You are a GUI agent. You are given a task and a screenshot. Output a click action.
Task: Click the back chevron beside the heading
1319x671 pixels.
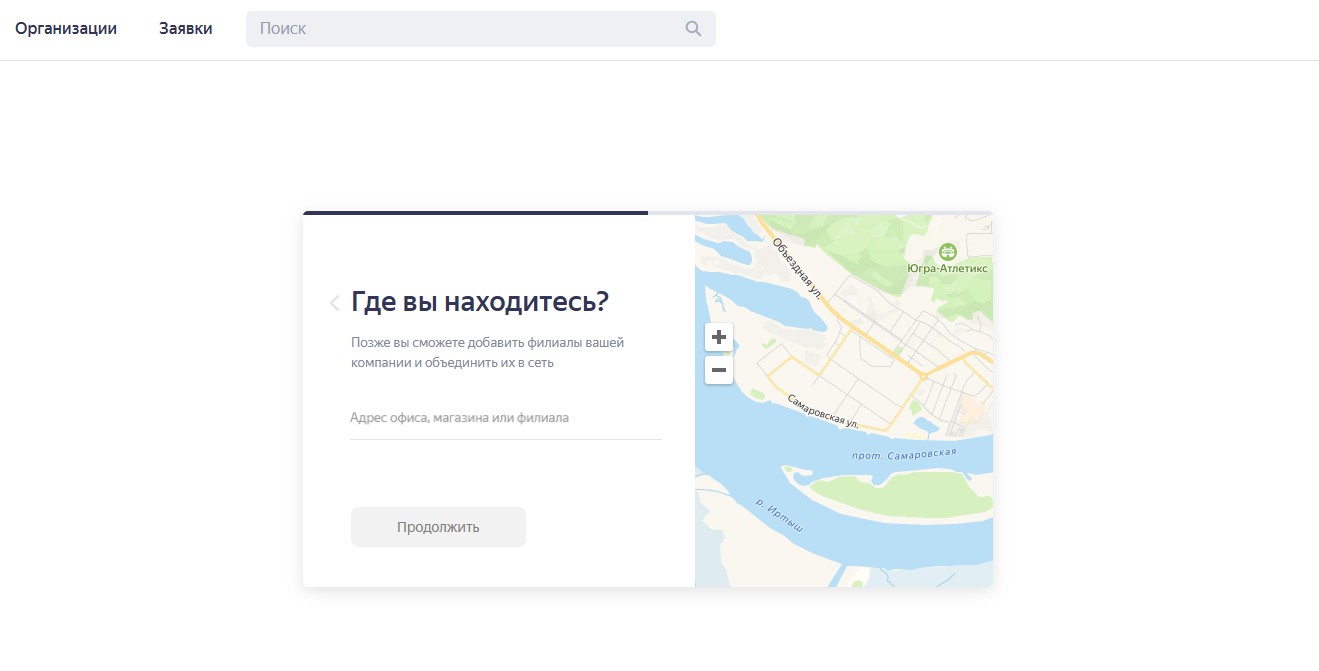334,302
